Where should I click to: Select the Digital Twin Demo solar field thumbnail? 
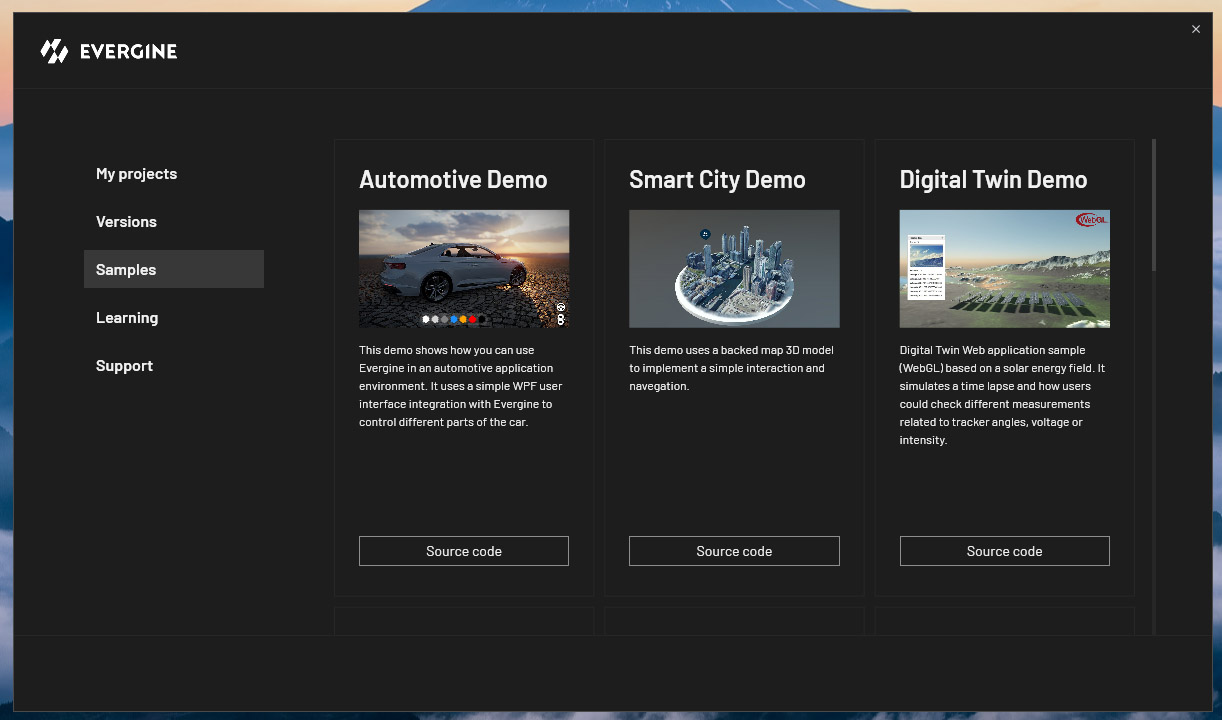(1004, 268)
